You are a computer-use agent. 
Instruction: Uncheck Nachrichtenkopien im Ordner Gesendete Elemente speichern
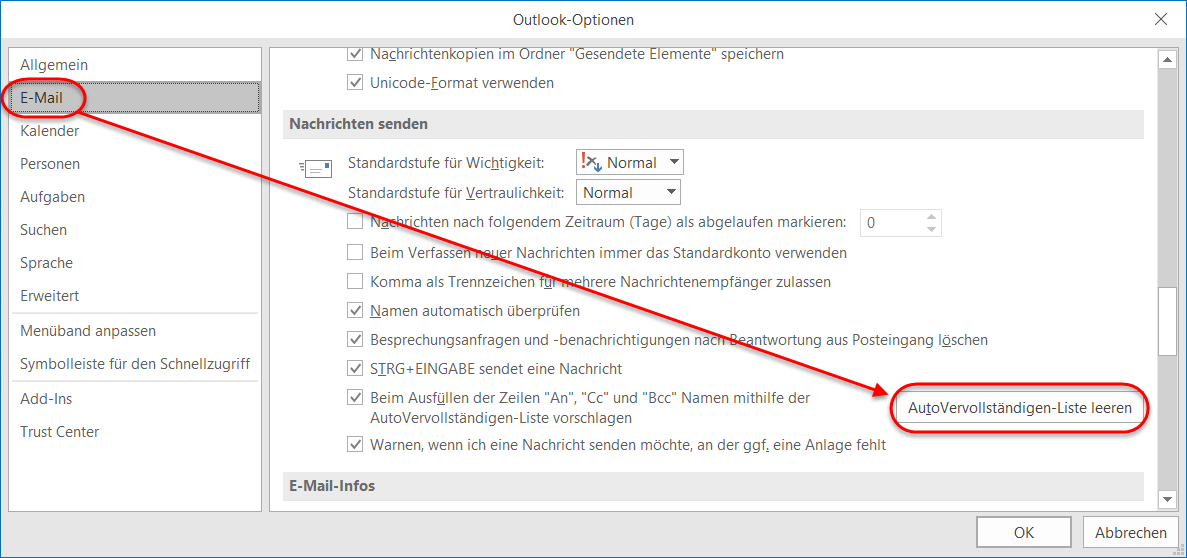pyautogui.click(x=355, y=55)
